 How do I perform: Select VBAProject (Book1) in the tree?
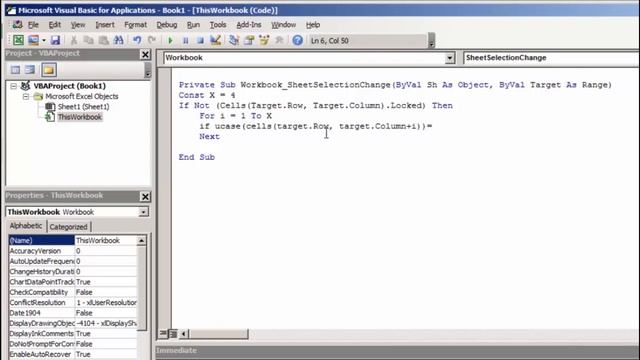pyautogui.click(x=69, y=86)
